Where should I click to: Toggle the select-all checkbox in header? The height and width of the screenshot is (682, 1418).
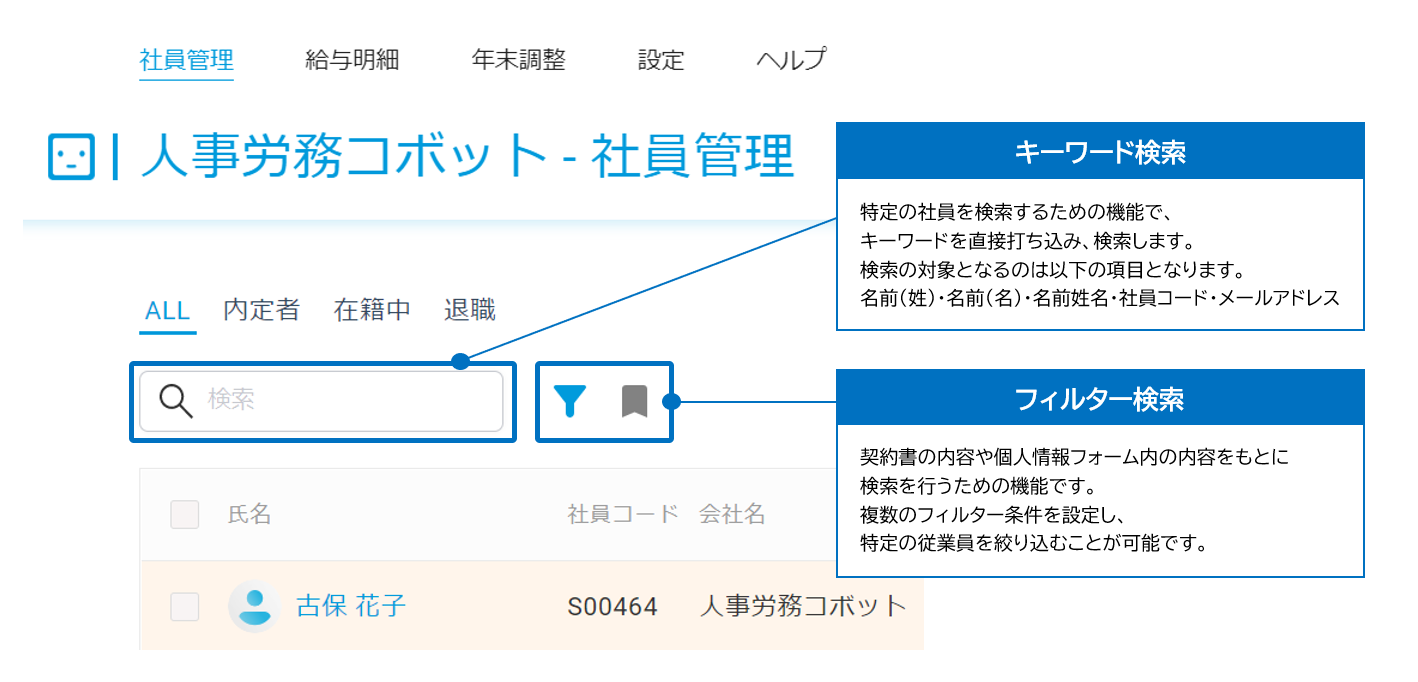point(185,514)
